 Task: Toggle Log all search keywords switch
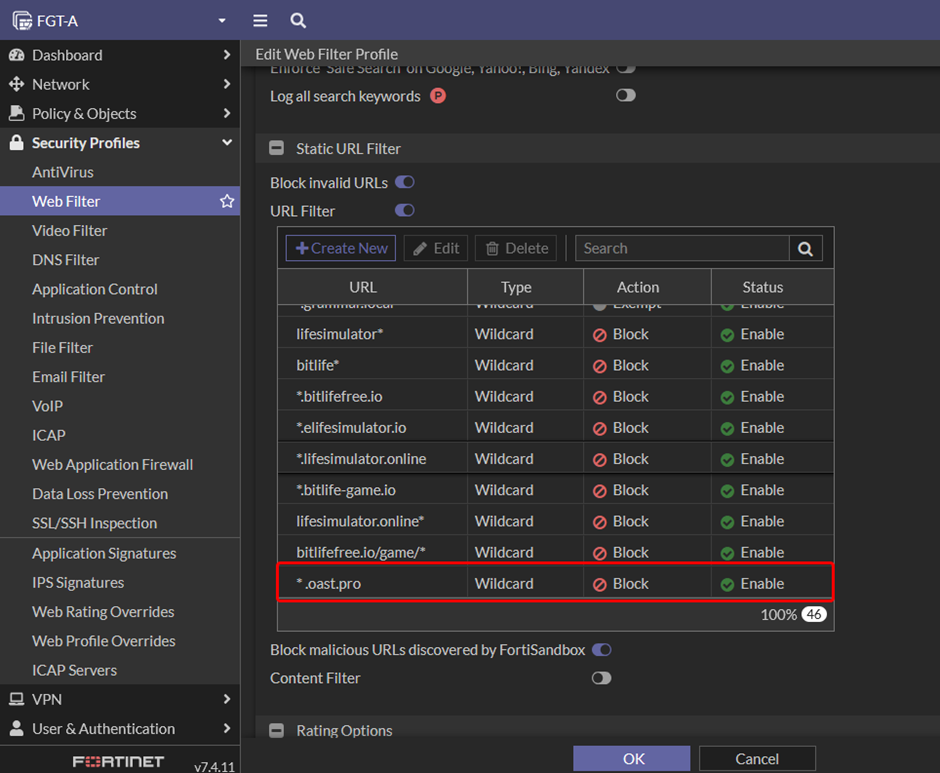(x=626, y=95)
